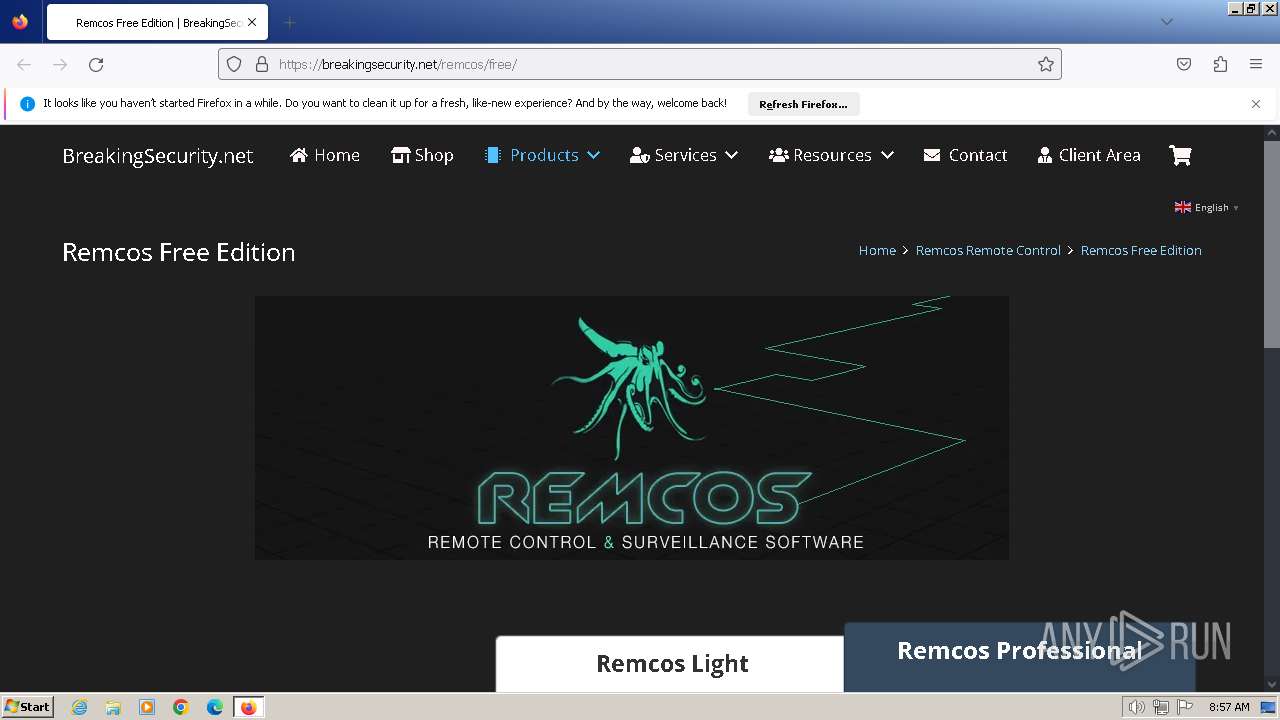The image size is (1280, 720).
Task: Dismiss the Firefox refresh notification bar
Action: 1256,104
